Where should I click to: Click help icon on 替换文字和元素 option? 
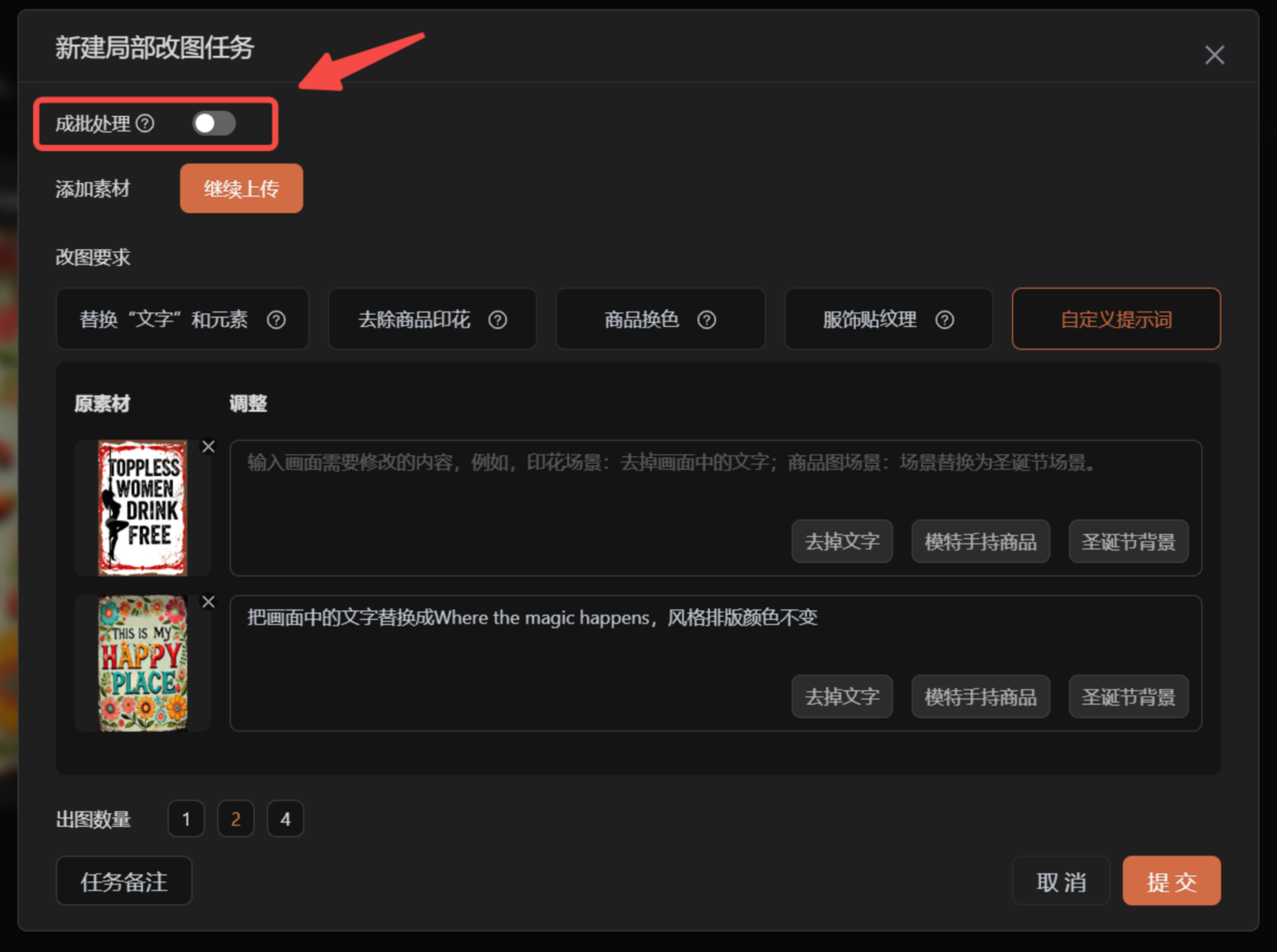pyautogui.click(x=276, y=319)
